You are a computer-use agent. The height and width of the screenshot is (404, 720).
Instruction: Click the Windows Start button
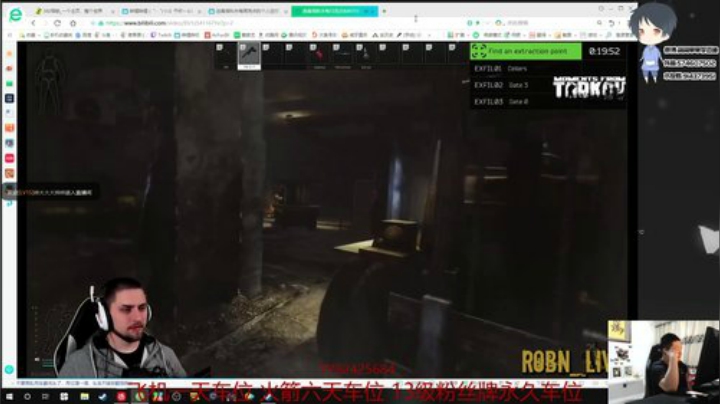pos(9,397)
